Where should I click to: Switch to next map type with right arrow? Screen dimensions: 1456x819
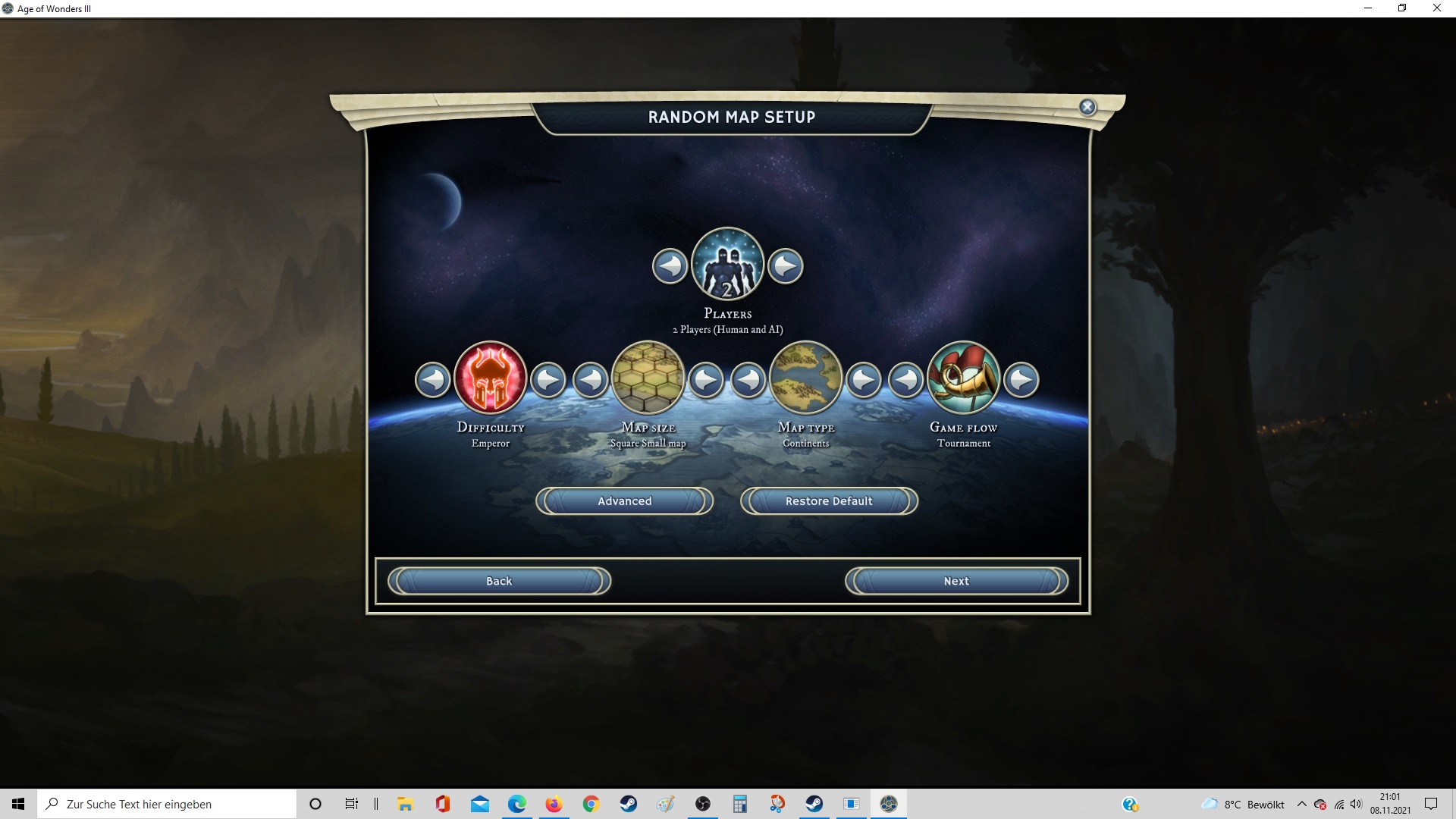point(863,380)
